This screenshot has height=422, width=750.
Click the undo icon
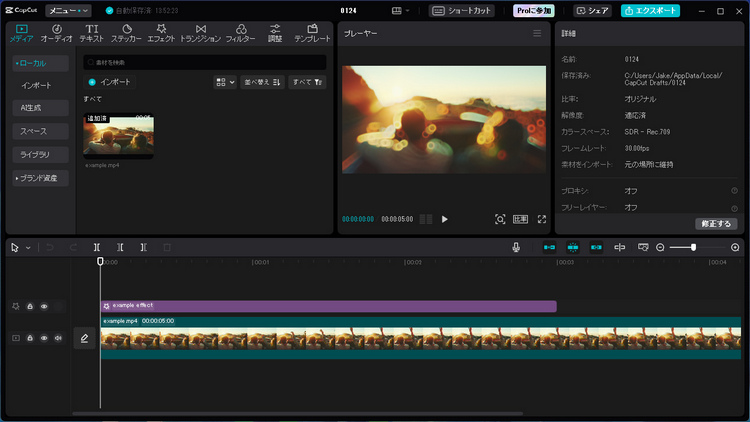pos(49,247)
